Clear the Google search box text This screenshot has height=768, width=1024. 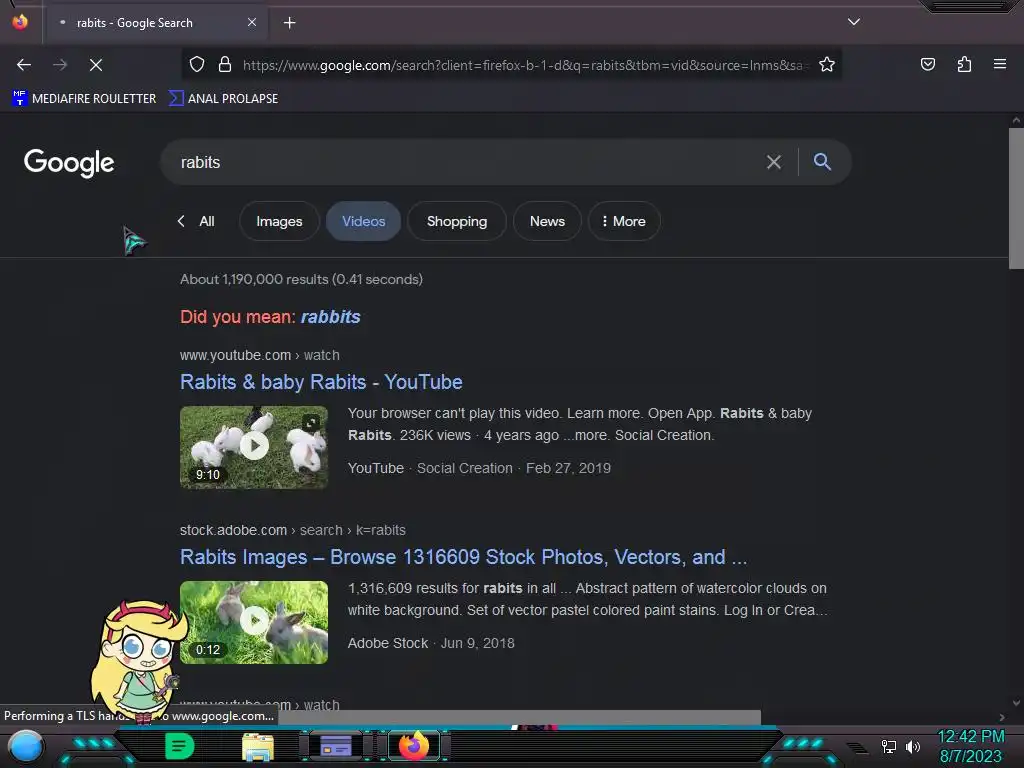773,162
